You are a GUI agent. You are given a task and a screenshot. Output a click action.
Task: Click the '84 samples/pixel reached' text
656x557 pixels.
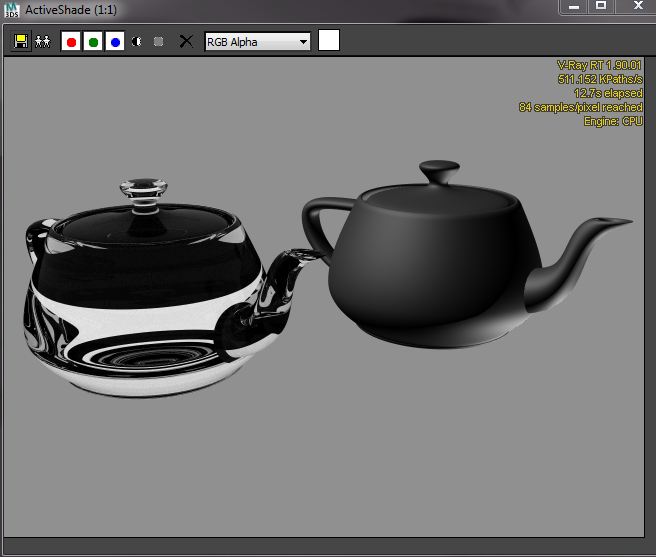tap(581, 107)
